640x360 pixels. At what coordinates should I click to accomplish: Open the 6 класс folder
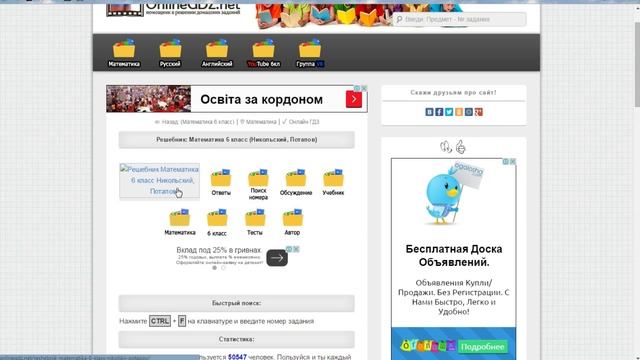coord(217,222)
